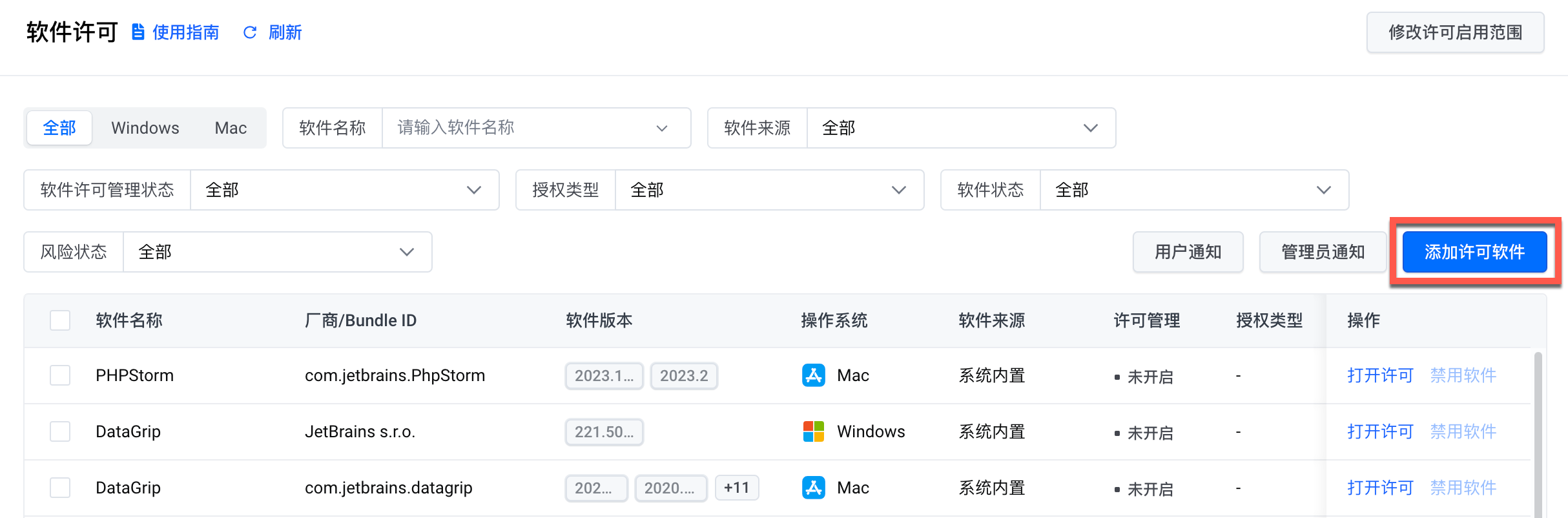Click com.jetbrains.PhpStorm bundle ID

pyautogui.click(x=395, y=375)
